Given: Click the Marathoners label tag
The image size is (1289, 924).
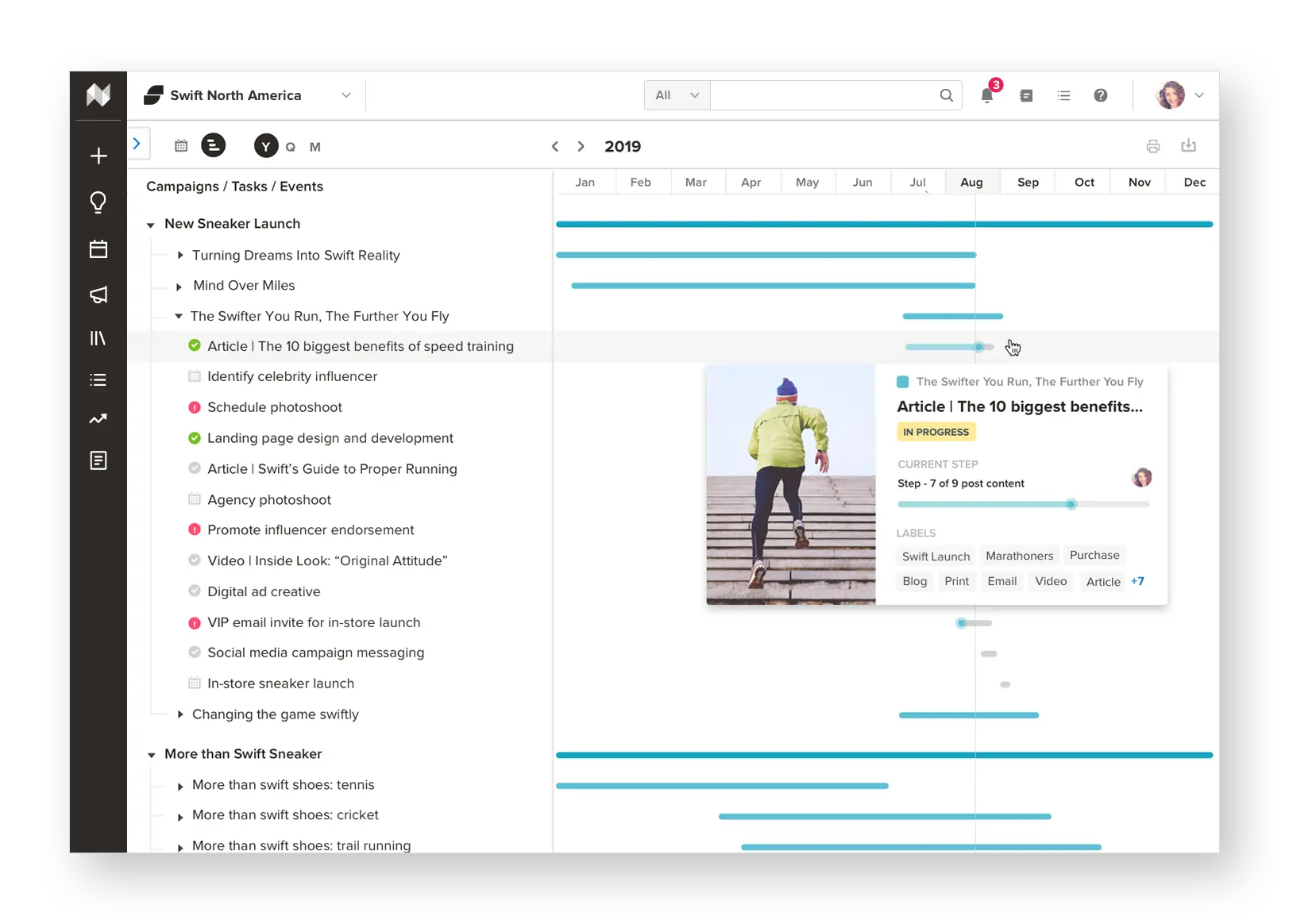Looking at the screenshot, I should click(1020, 556).
